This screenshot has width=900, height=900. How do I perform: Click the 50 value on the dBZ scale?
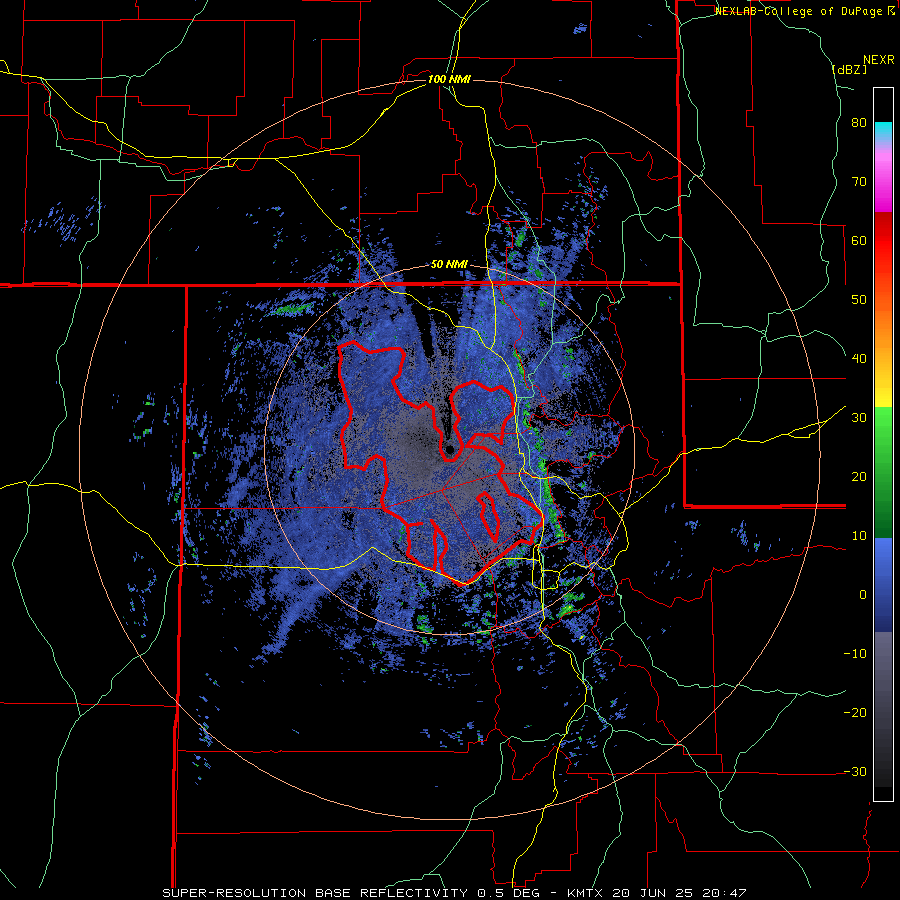click(x=859, y=300)
